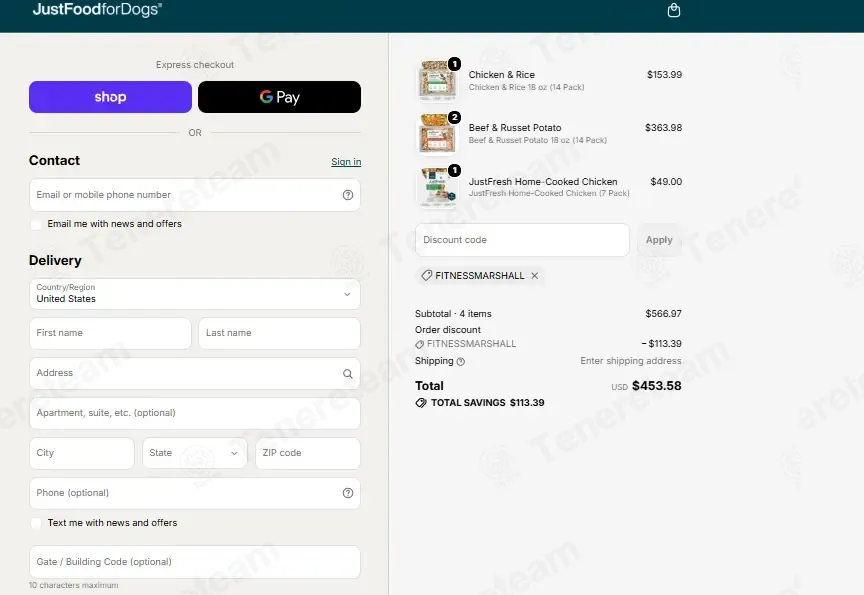
Task: Click the shipping info question icon
Action: point(461,361)
